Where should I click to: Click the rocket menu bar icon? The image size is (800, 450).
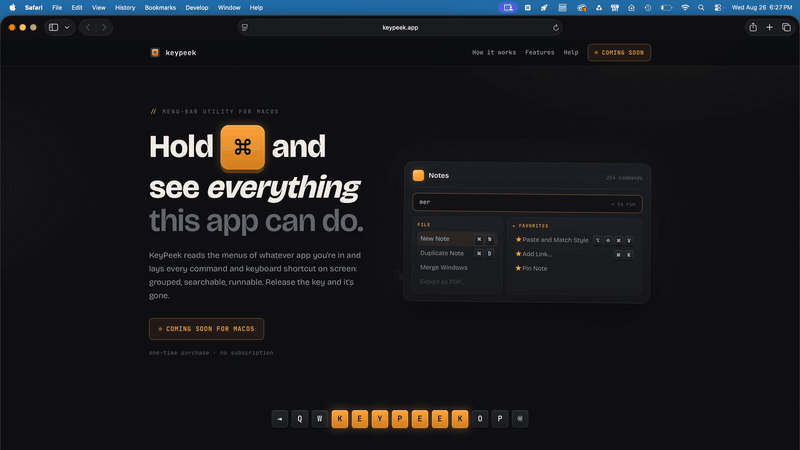pos(544,8)
